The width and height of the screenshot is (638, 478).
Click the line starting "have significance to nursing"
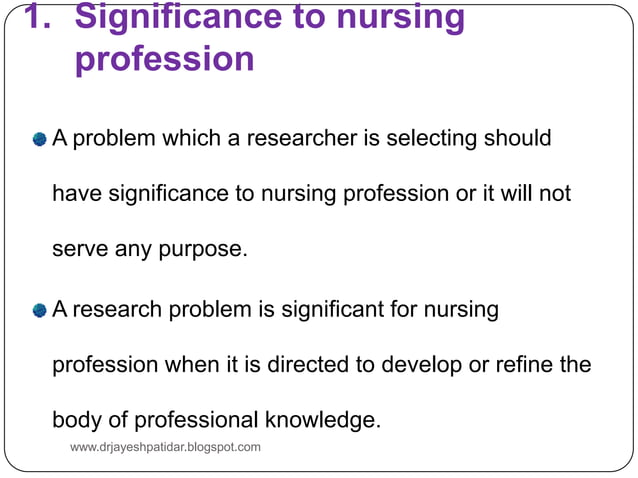[x=312, y=194]
